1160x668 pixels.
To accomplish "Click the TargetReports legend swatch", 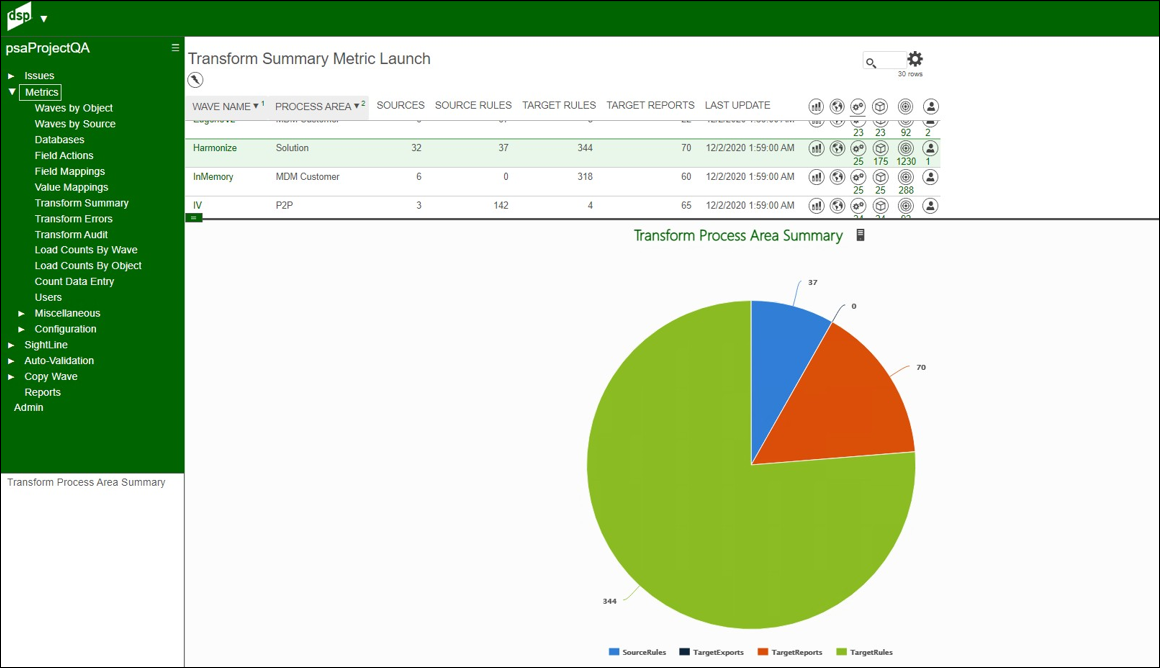I will [762, 652].
